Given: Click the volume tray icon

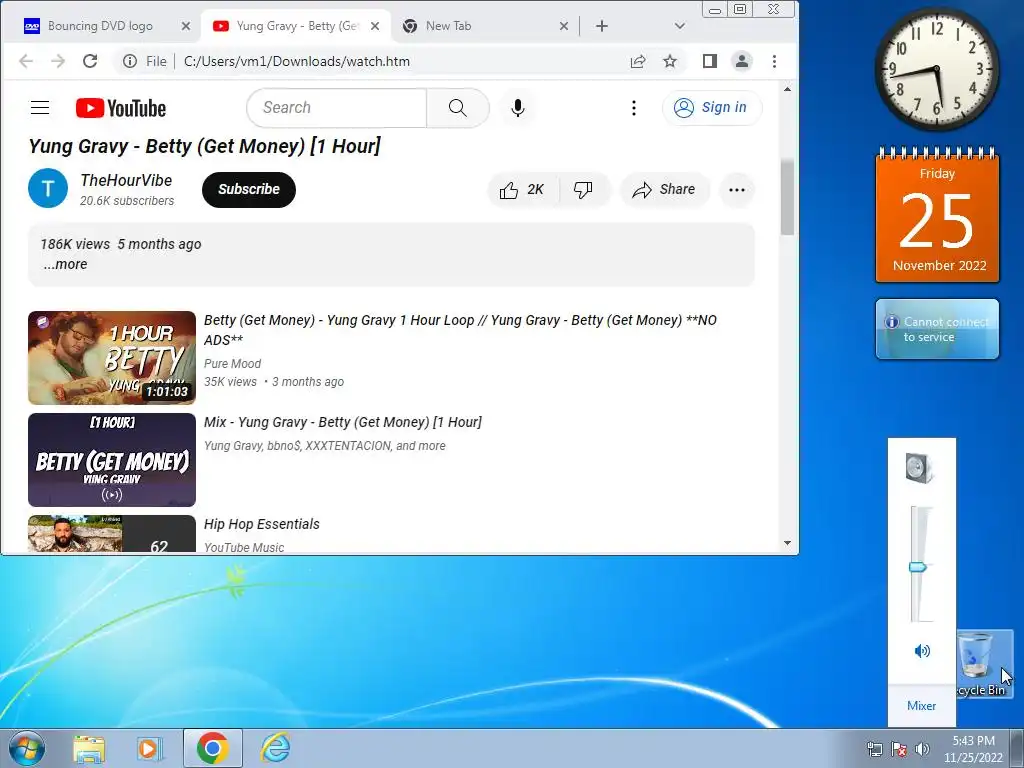Looking at the screenshot, I should click(x=922, y=749).
